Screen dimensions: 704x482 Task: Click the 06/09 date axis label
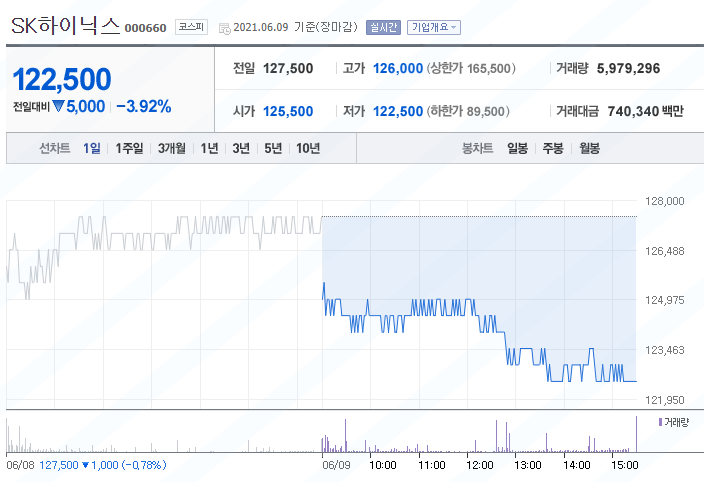coord(336,465)
